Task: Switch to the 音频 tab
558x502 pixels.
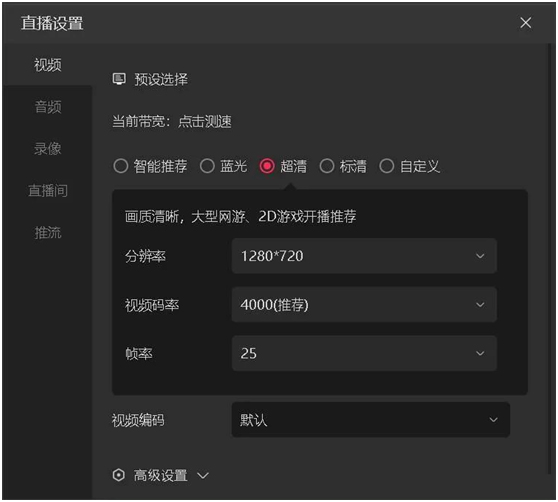Action: 48,107
